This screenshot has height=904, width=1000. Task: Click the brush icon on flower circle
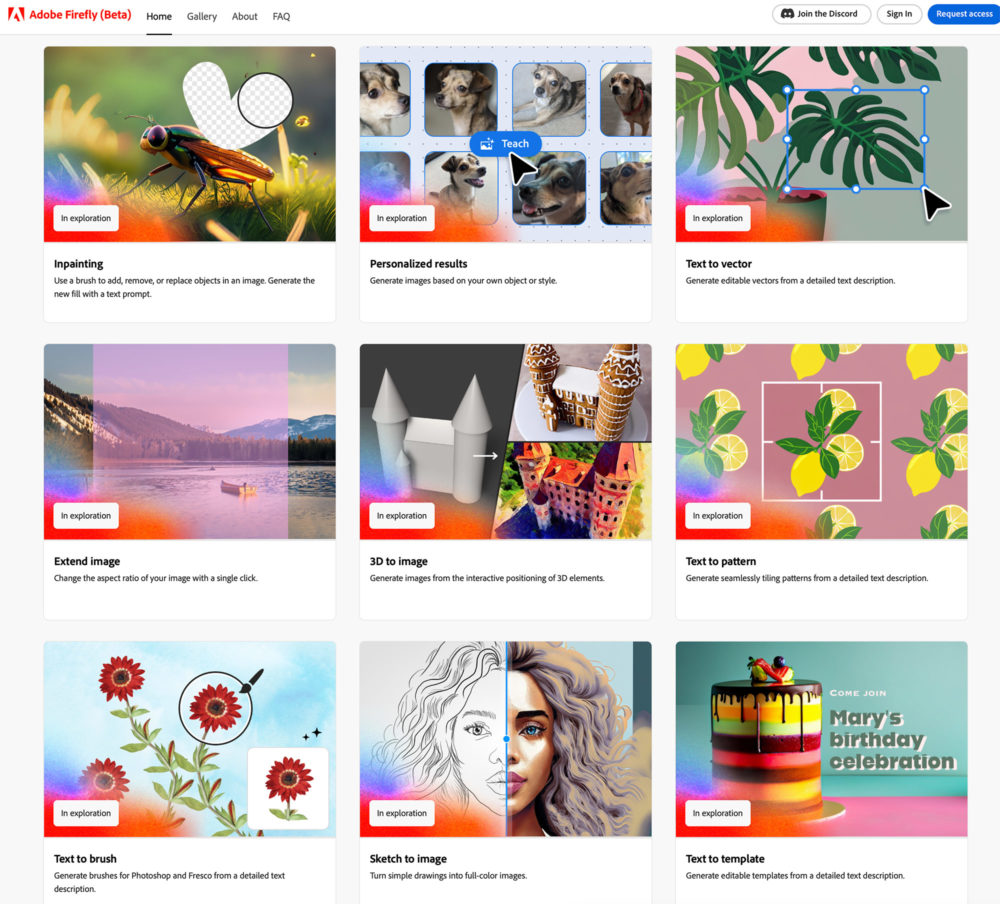coord(251,680)
